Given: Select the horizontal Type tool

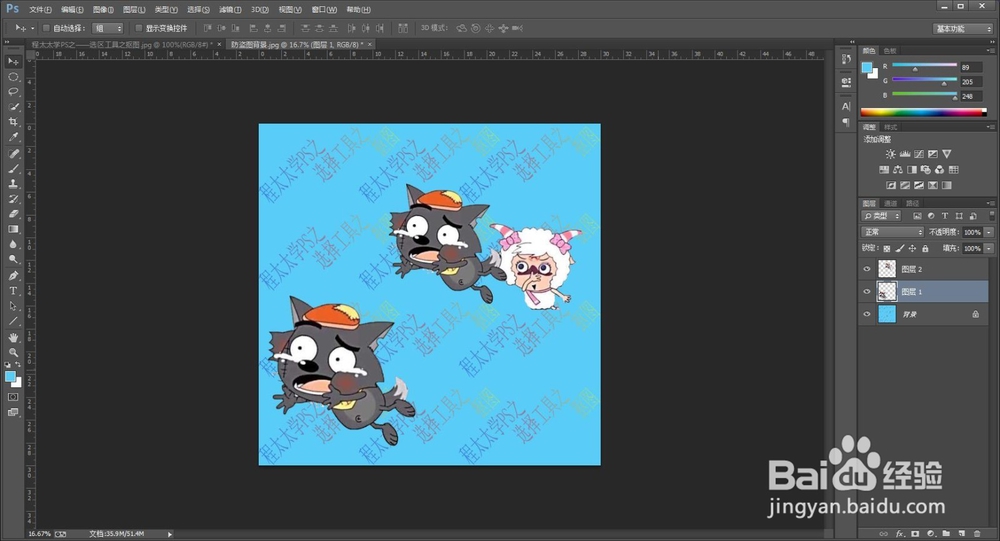Looking at the screenshot, I should click(13, 290).
